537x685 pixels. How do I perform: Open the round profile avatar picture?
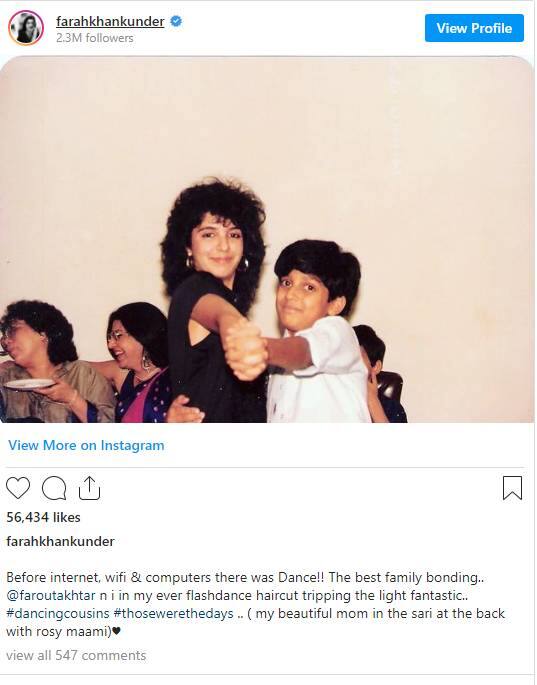click(x=26, y=28)
